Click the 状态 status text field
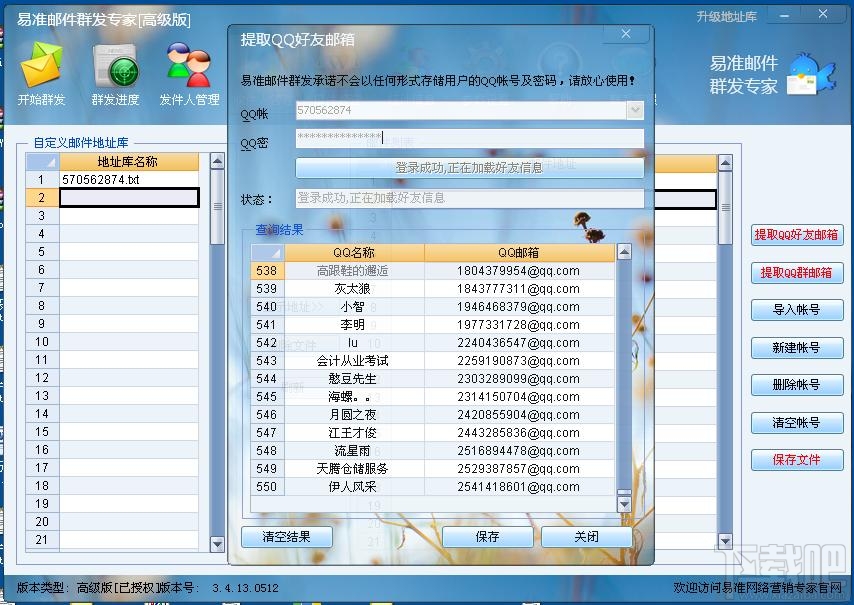Viewport: 854px width, 605px height. coord(469,198)
